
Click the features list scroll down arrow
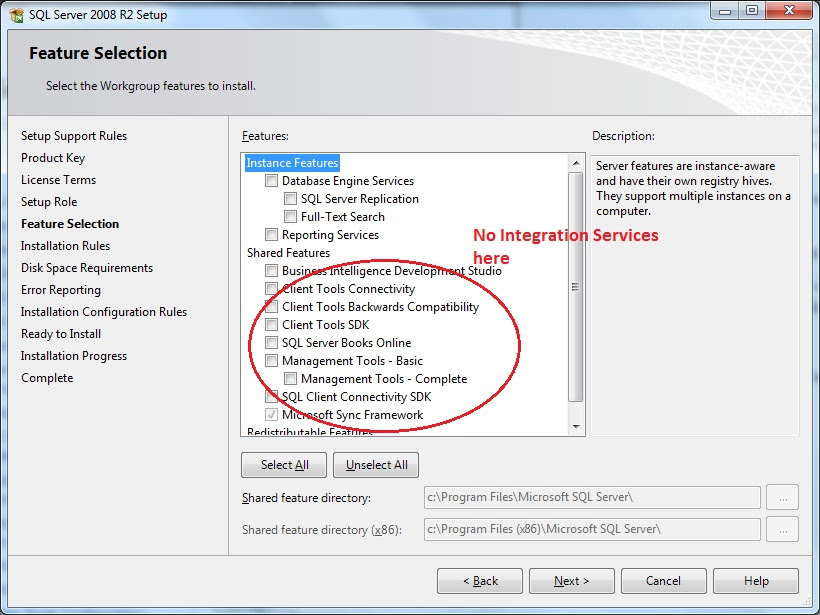[576, 427]
